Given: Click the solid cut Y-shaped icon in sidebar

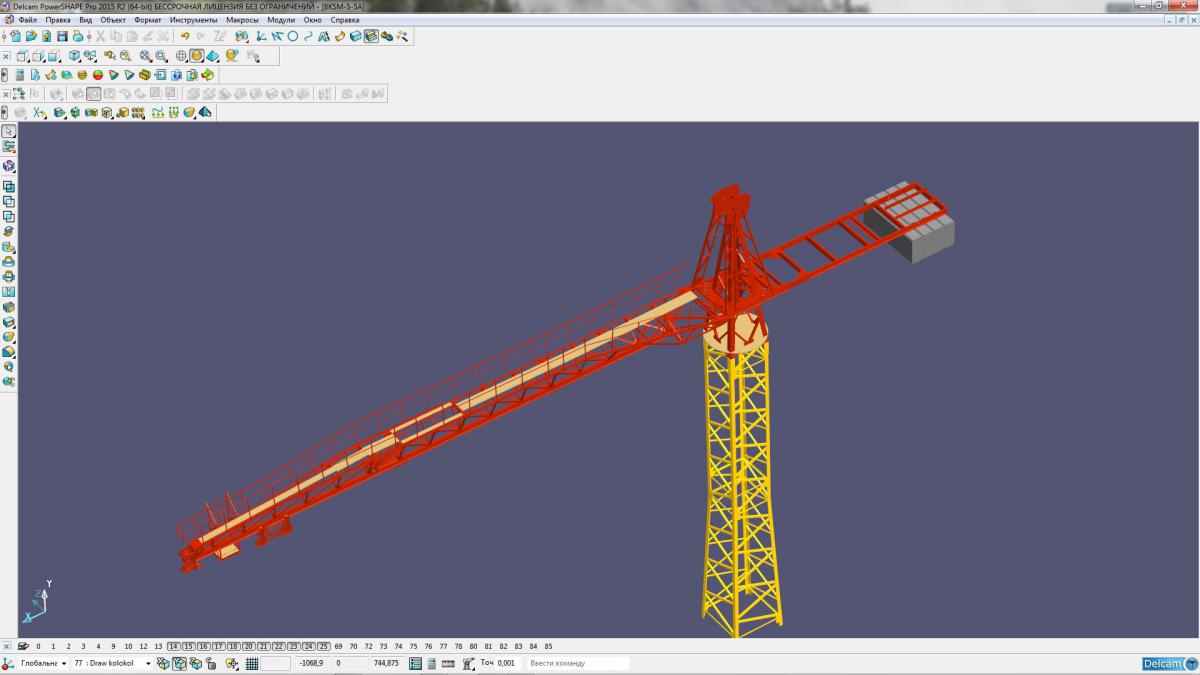Looking at the screenshot, I should coord(9,291).
